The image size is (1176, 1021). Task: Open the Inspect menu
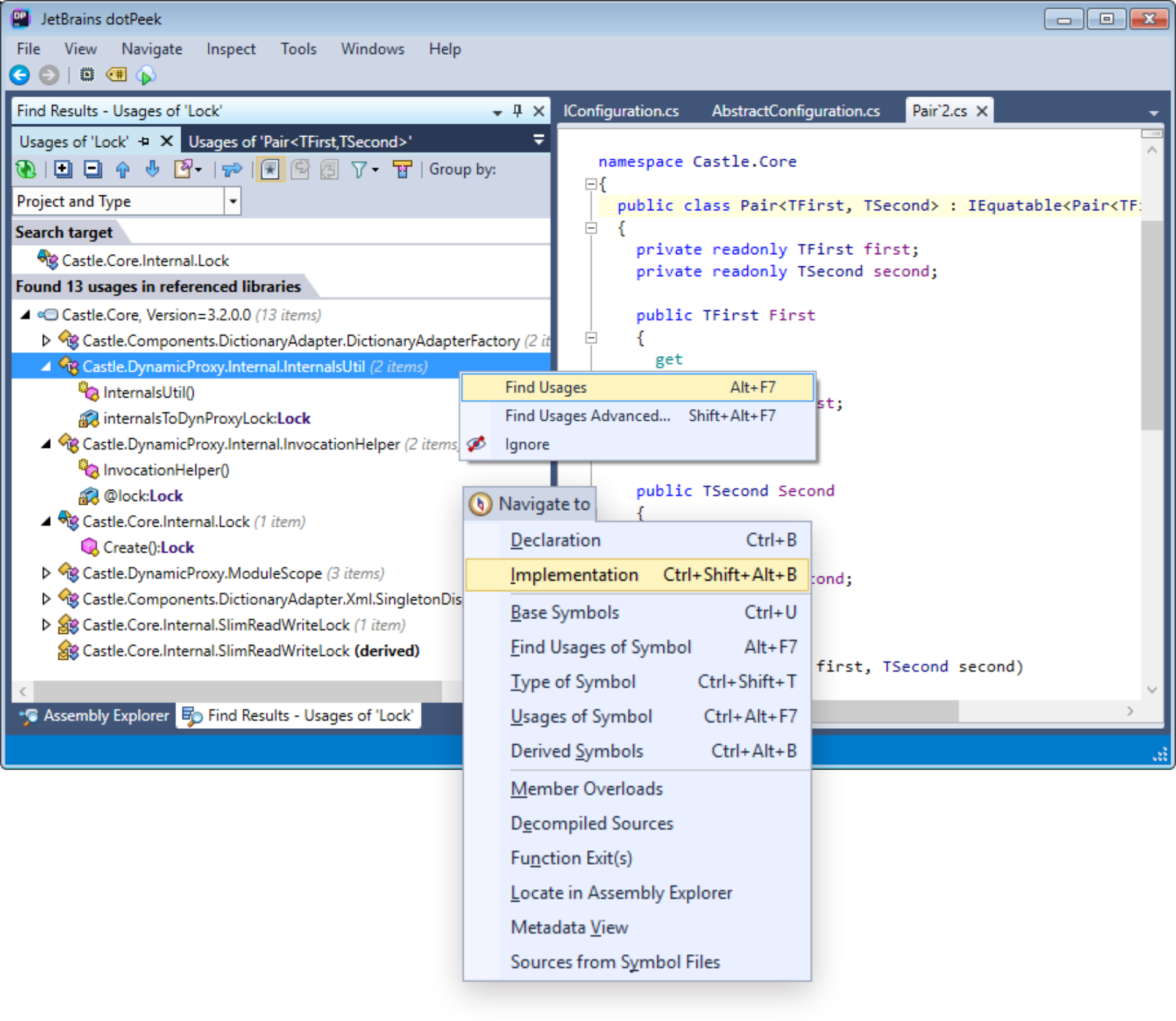(x=231, y=49)
